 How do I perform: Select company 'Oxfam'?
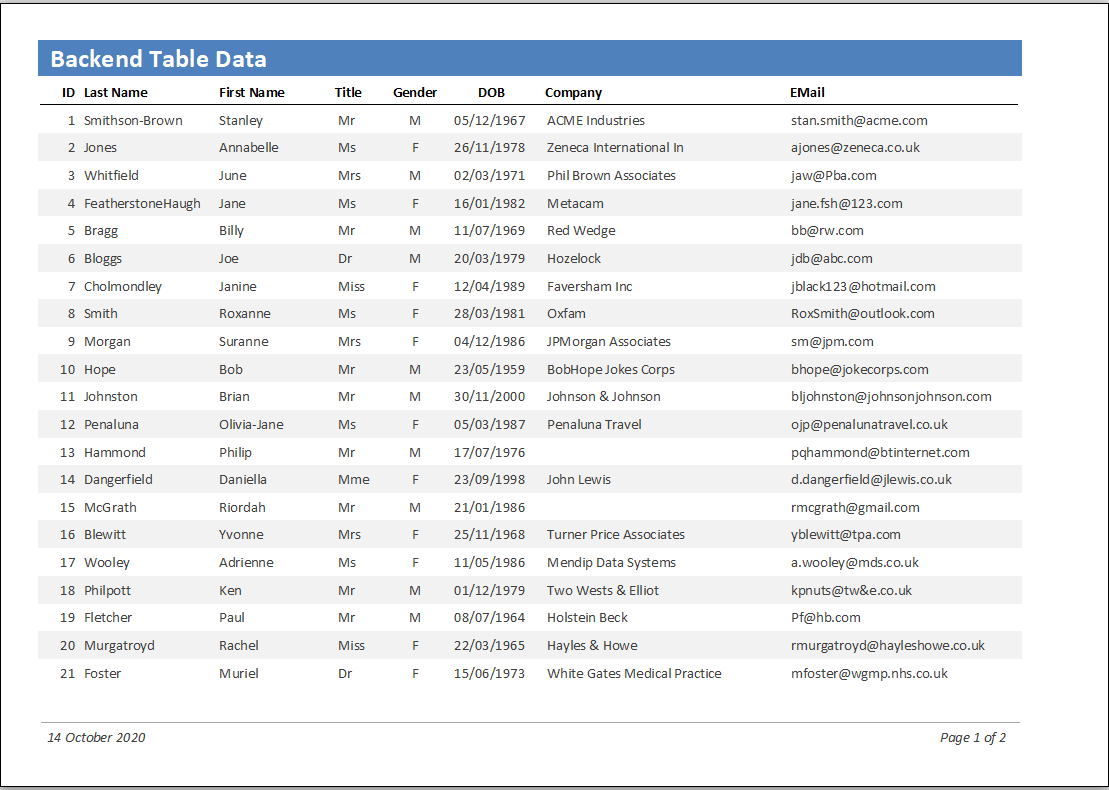point(566,313)
